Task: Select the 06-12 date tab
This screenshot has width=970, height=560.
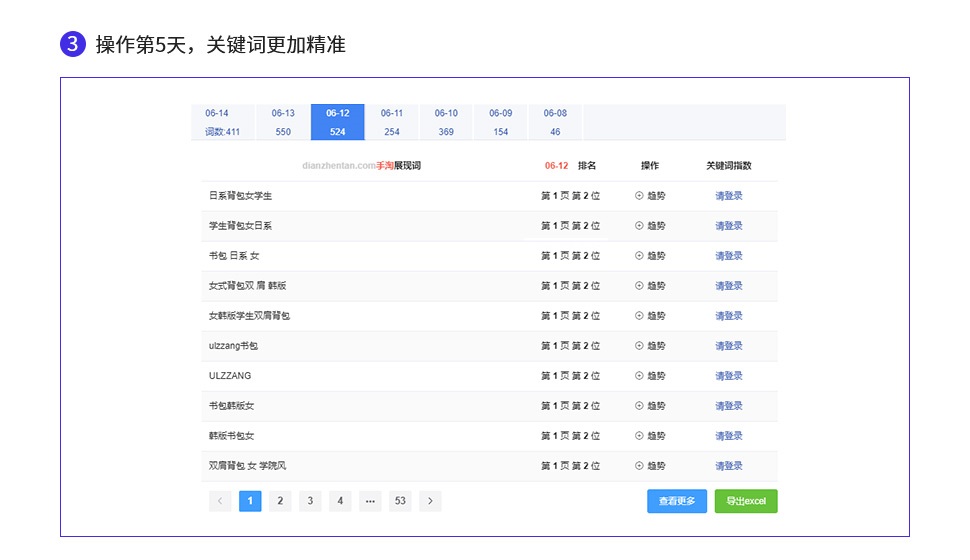Action: [x=337, y=122]
